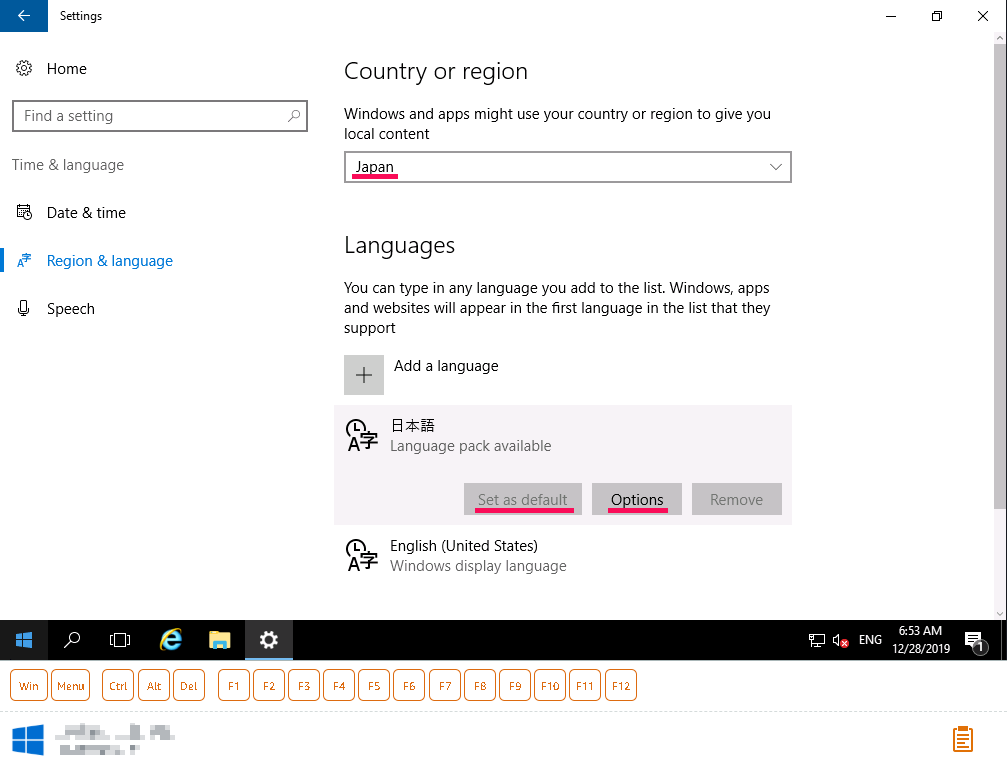Click the F5 virtual key button

pyautogui.click(x=374, y=686)
